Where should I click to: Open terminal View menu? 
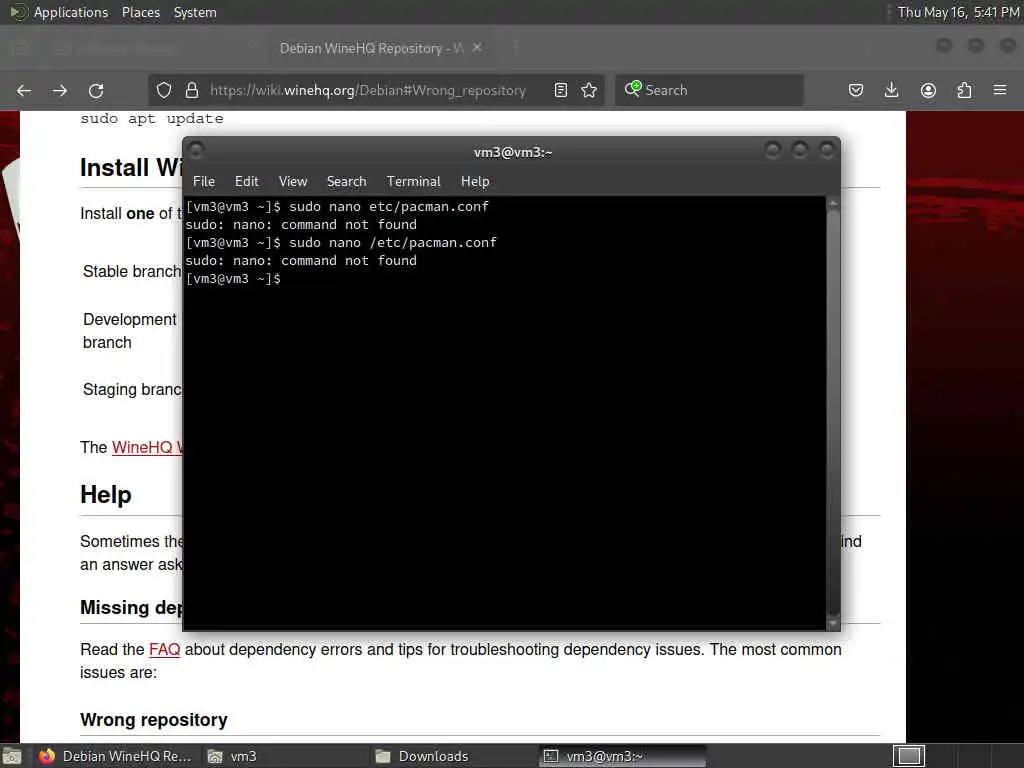pos(293,182)
